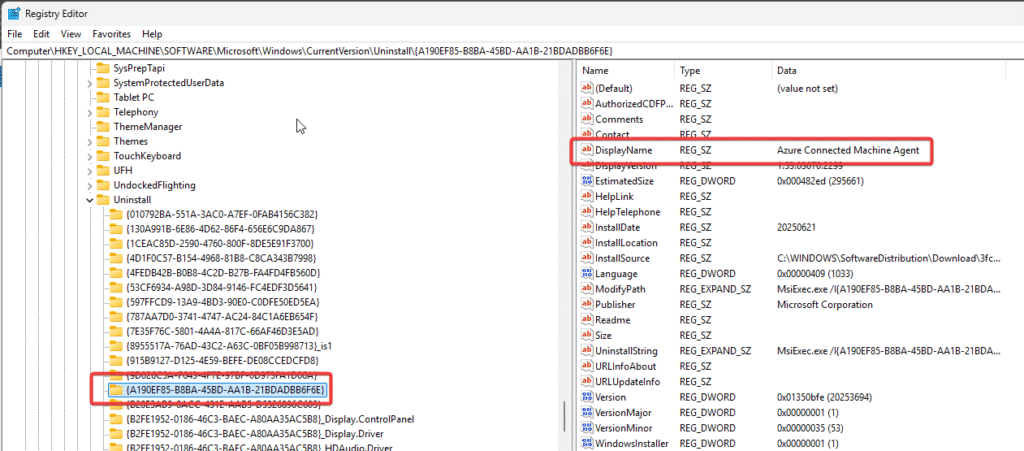Select the DisplayName string value icon
This screenshot has height=451, width=1024.
[586, 150]
